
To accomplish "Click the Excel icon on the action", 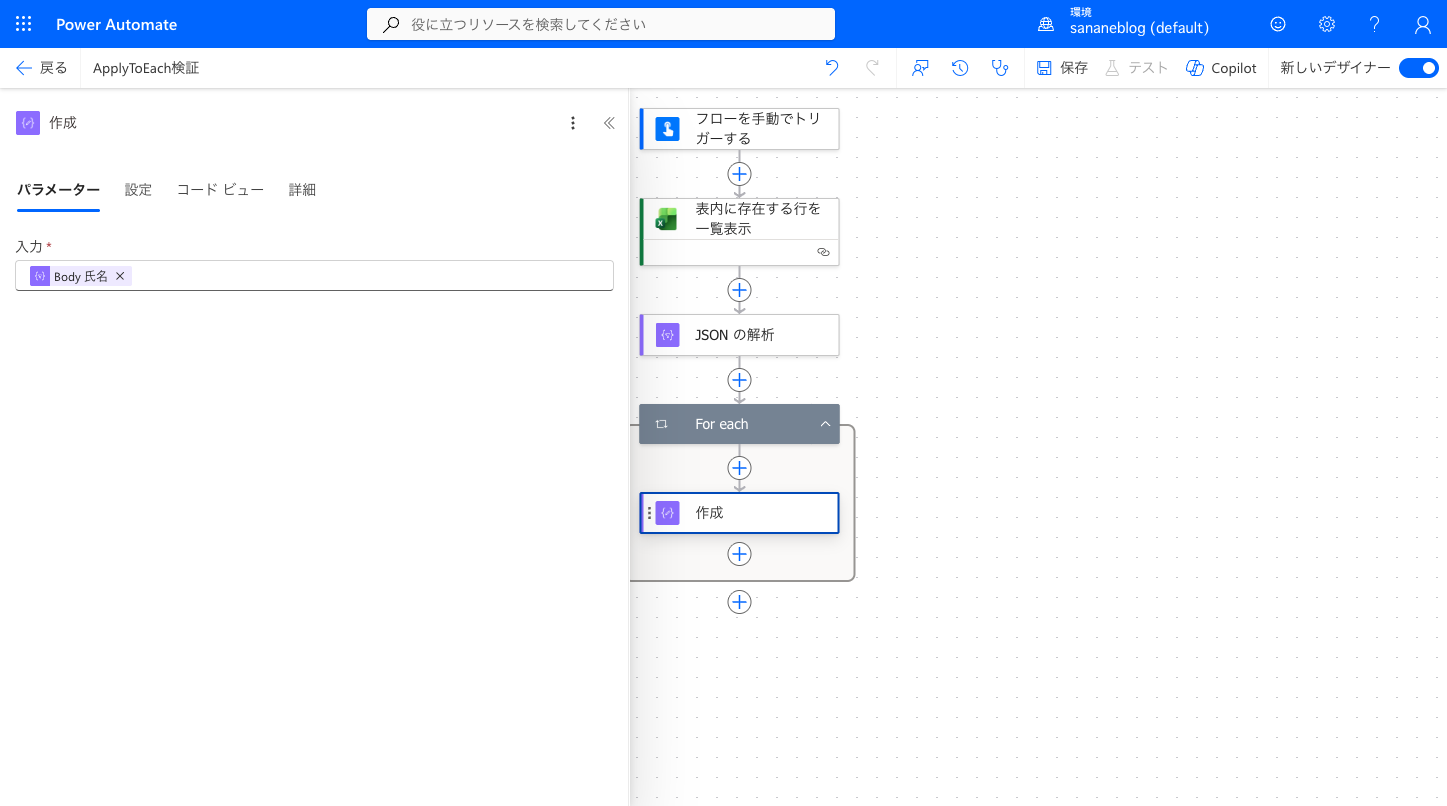I will (x=667, y=219).
